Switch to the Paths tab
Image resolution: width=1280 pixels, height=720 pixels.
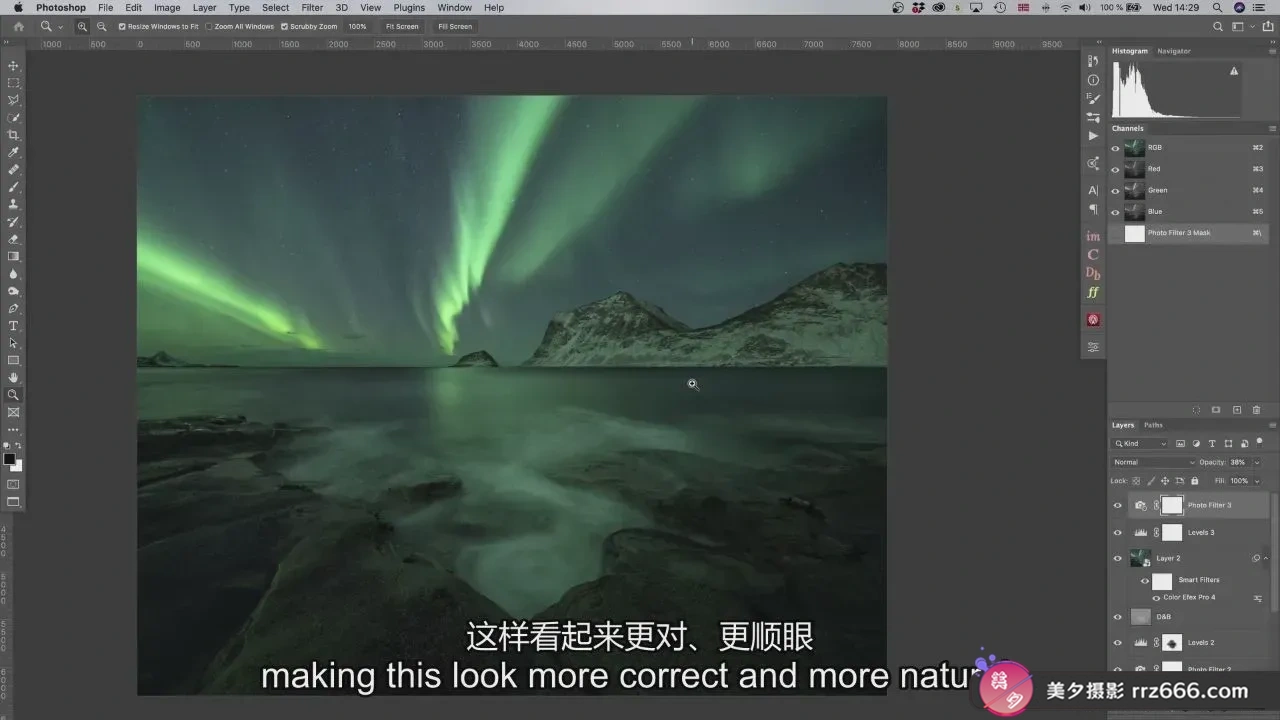[x=1153, y=425]
